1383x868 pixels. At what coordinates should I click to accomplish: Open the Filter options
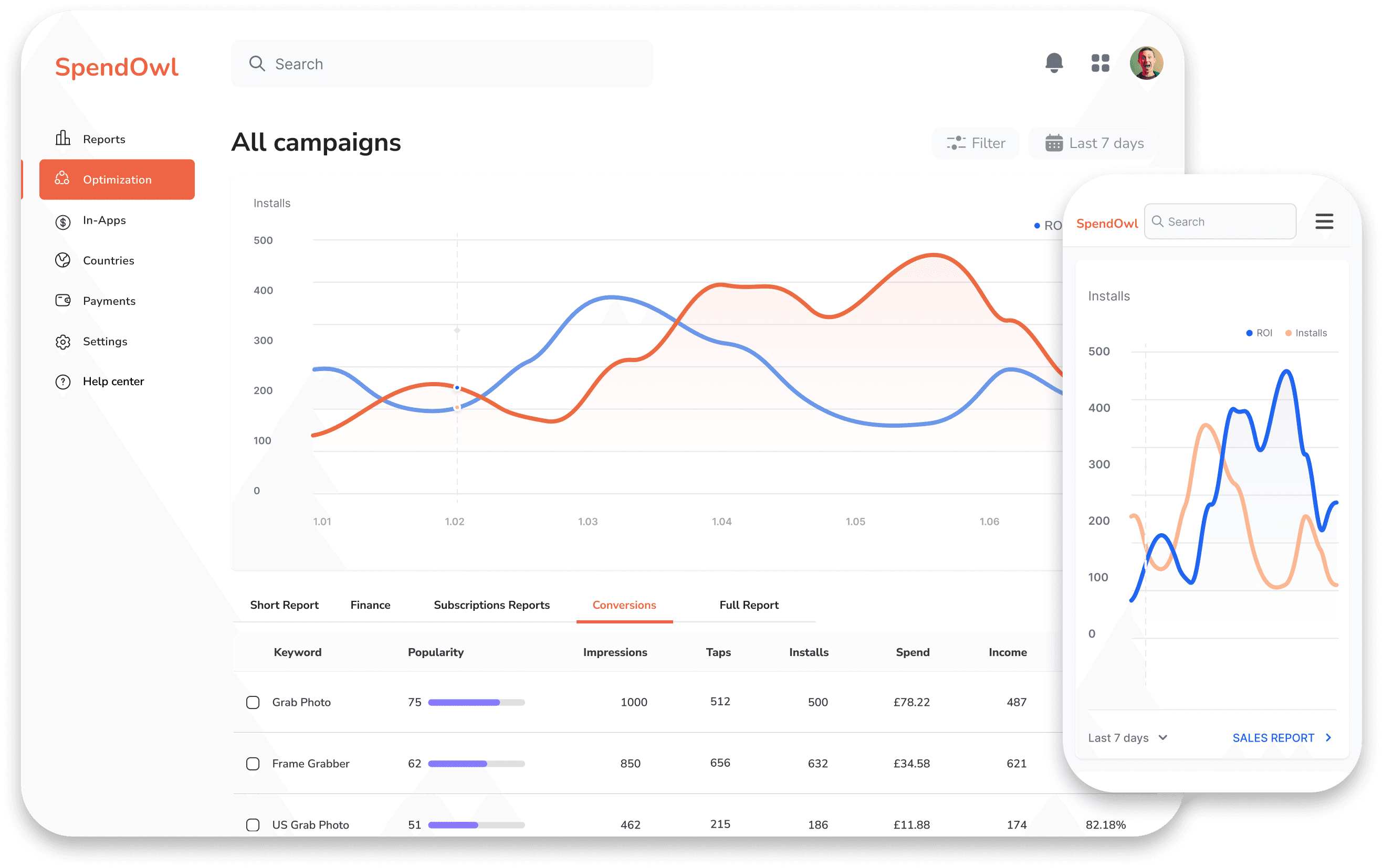(975, 143)
